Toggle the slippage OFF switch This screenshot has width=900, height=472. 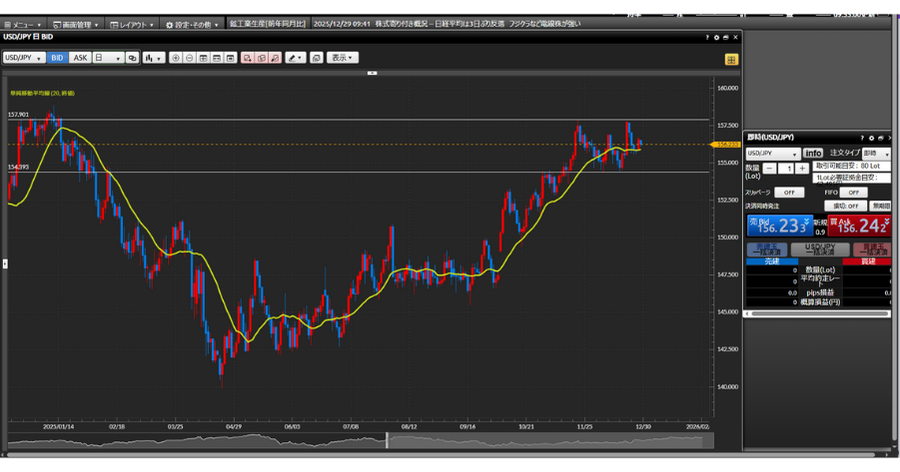click(x=788, y=192)
